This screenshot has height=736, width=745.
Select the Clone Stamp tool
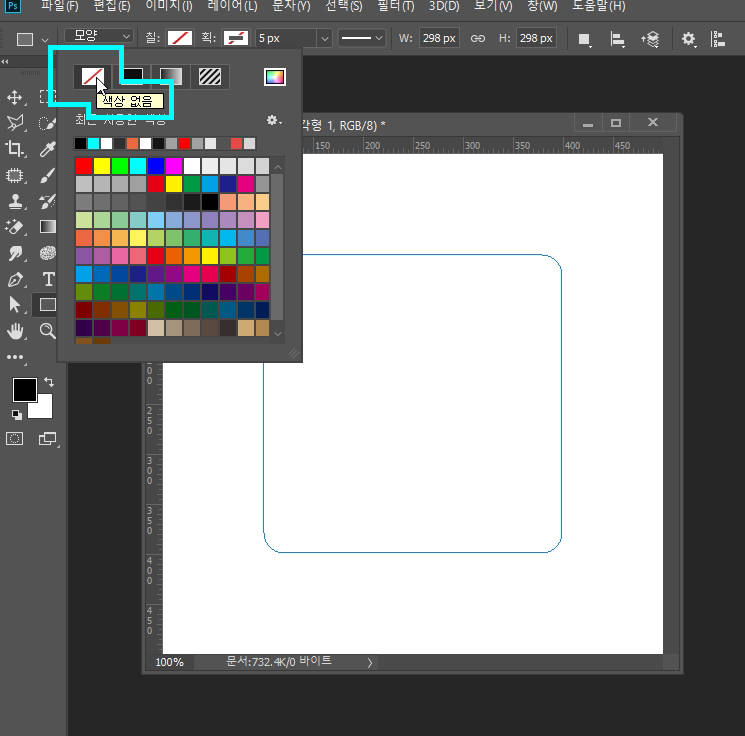point(15,201)
